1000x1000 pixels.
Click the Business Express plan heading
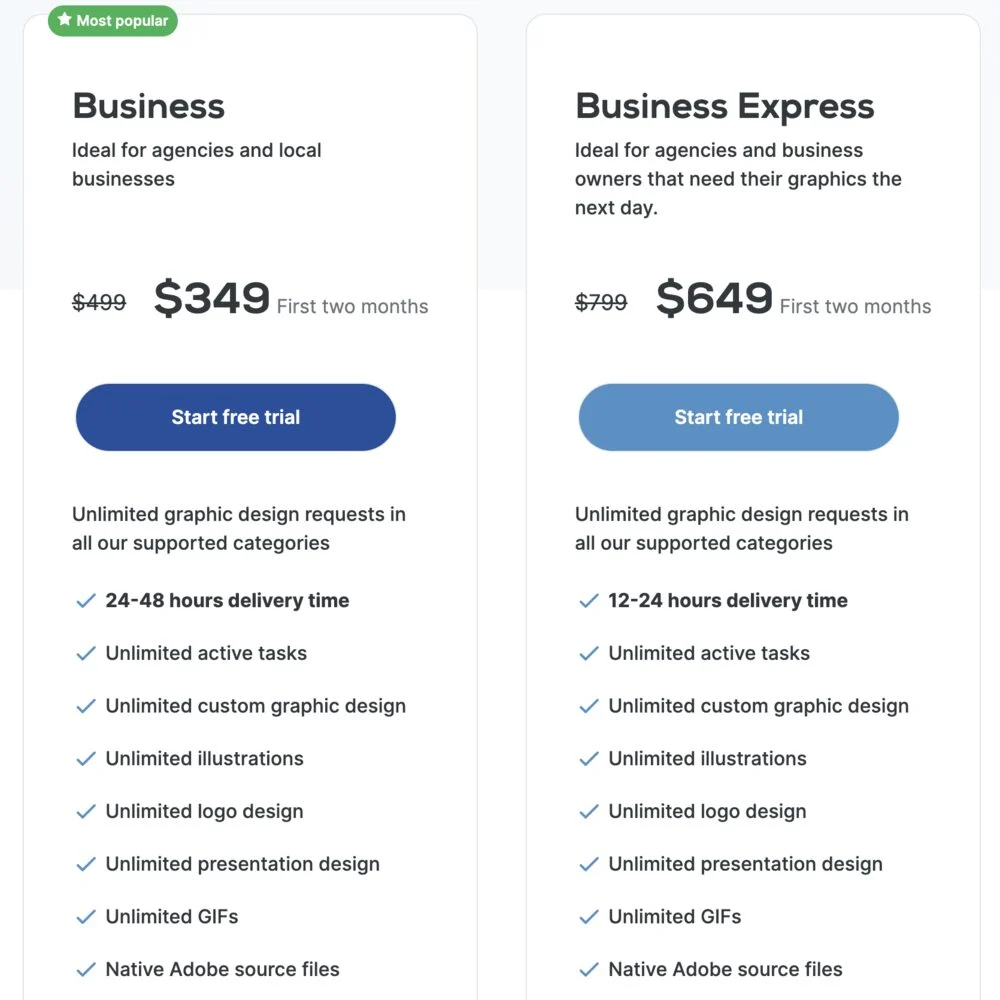coord(725,106)
